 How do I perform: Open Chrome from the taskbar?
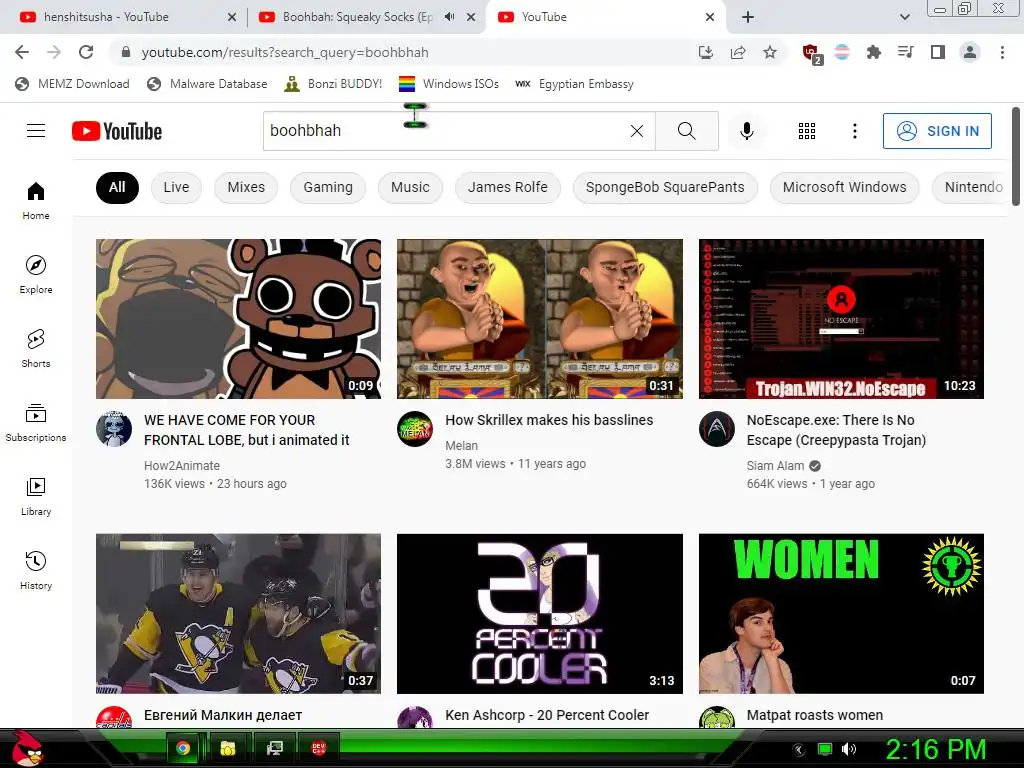click(183, 748)
